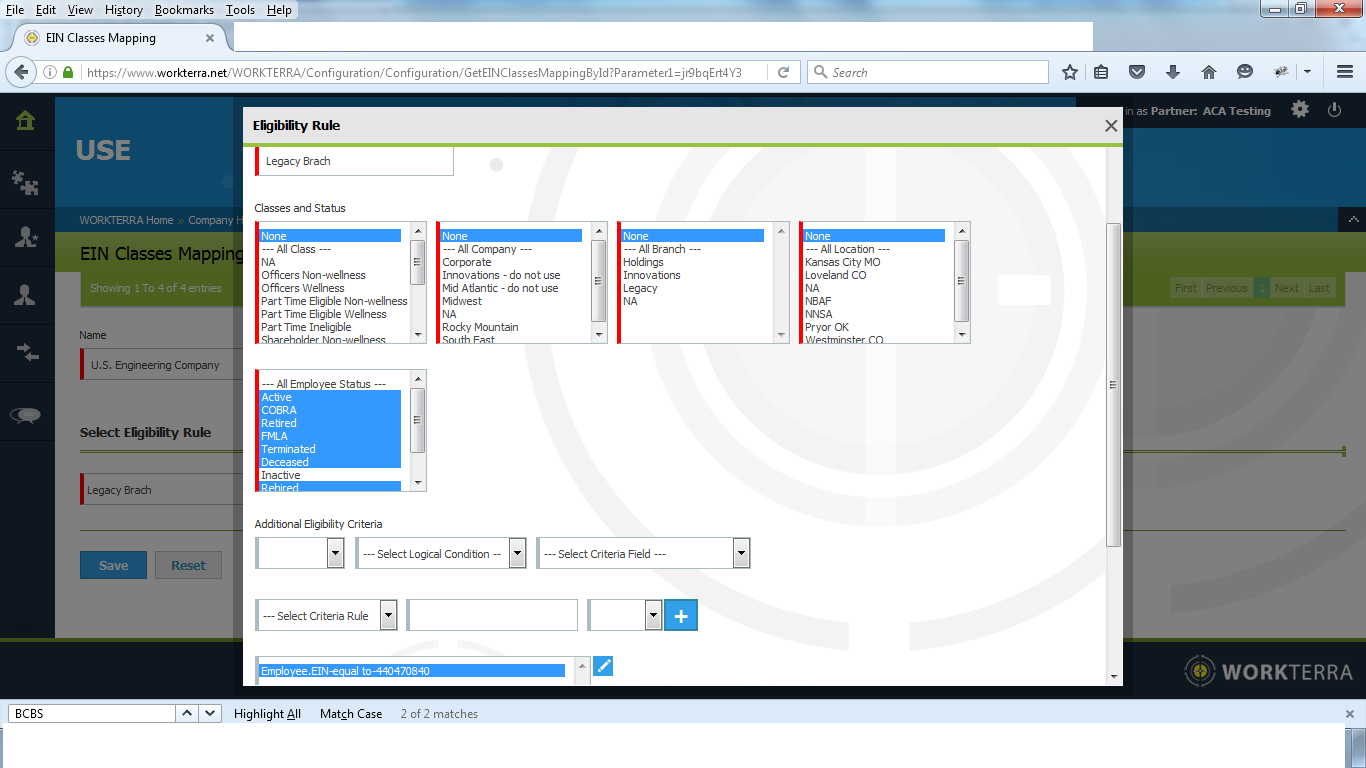
Task: Open the Bookmarks menu
Action: [184, 10]
